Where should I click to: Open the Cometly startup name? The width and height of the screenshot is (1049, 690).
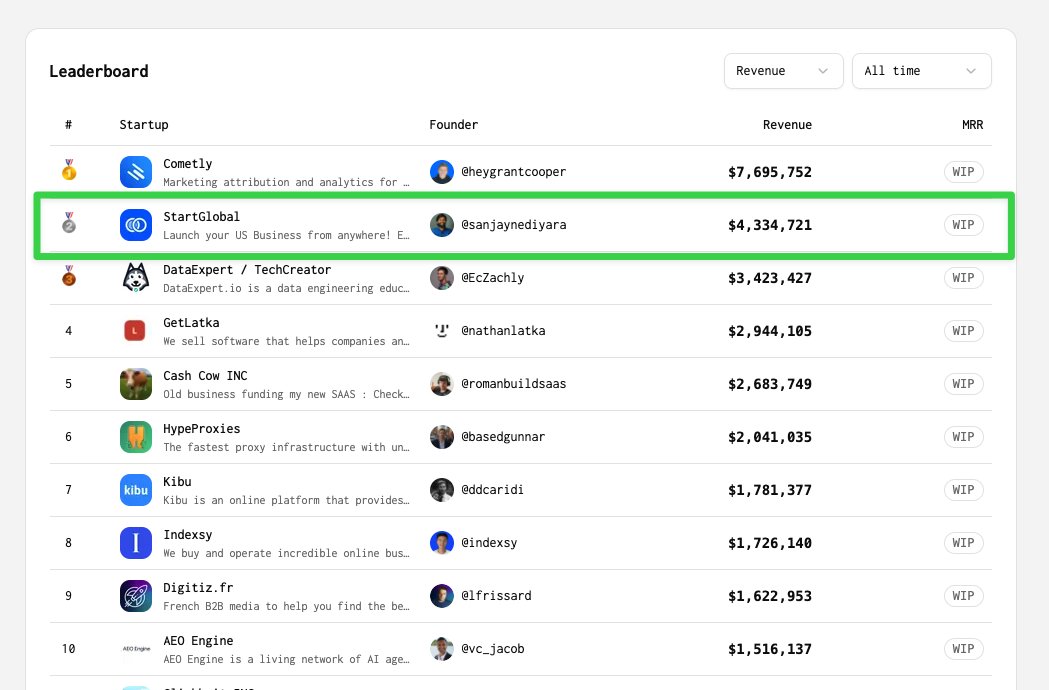tap(187, 164)
